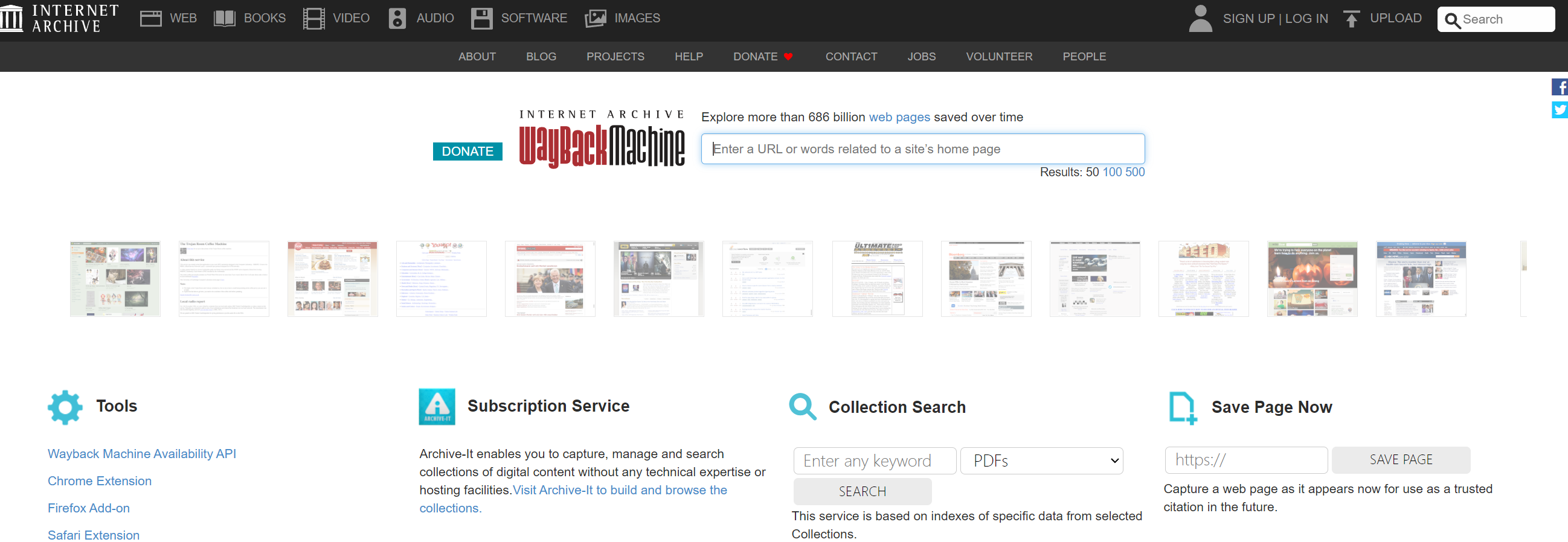Open the Ultimate thumbnail in the carousel

877,279
